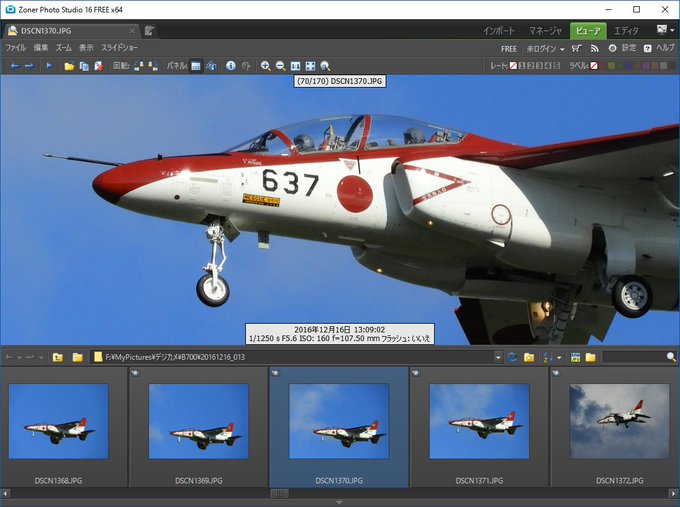Toggle the filmstrip panel button
This screenshot has width=680, height=507.
point(196,66)
